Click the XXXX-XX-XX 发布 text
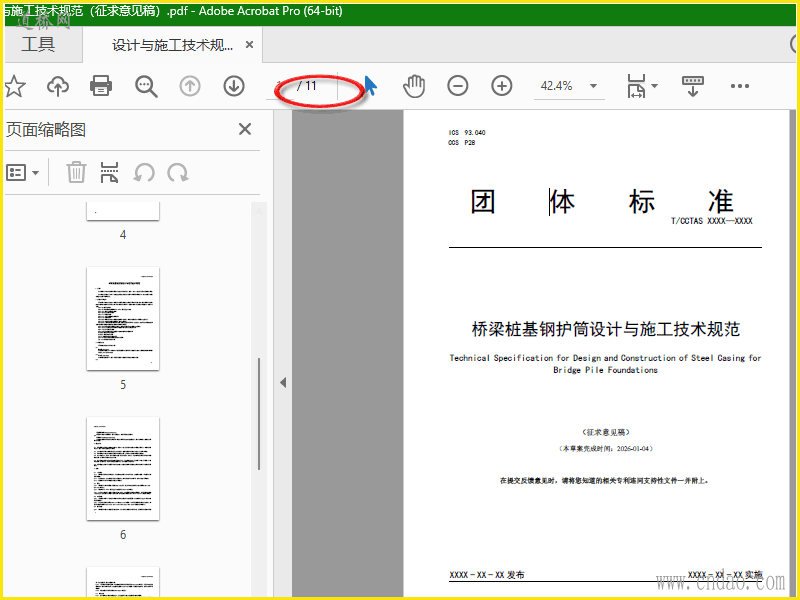This screenshot has height=600, width=800. tap(487, 574)
